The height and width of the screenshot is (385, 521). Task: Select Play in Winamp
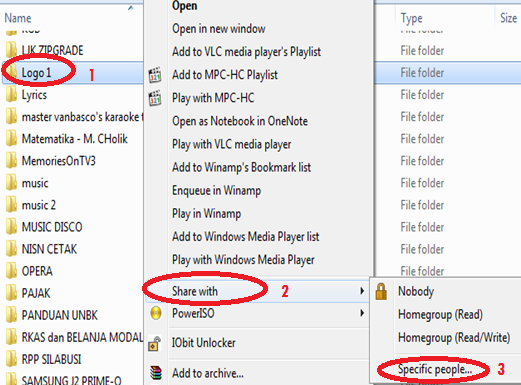point(207,214)
